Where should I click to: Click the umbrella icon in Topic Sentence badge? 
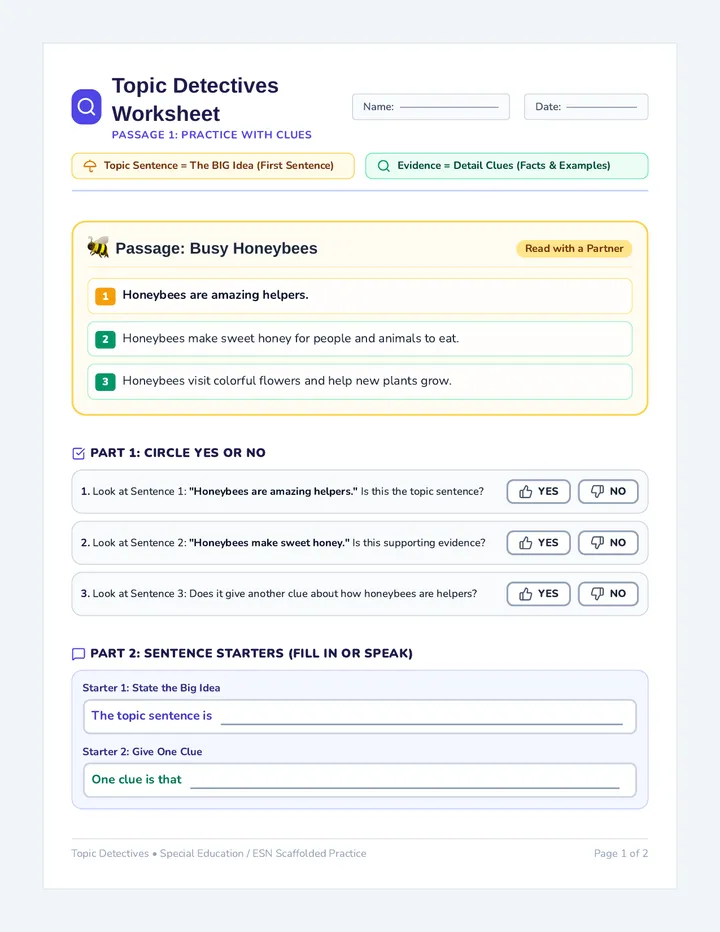[x=90, y=166]
